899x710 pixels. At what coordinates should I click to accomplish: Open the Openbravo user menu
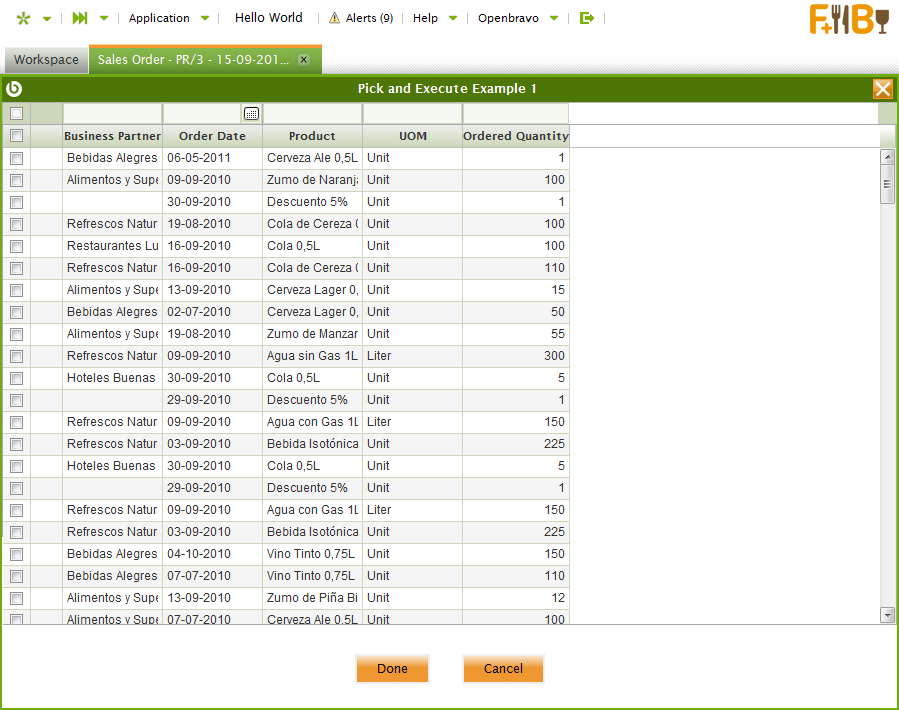[509, 18]
